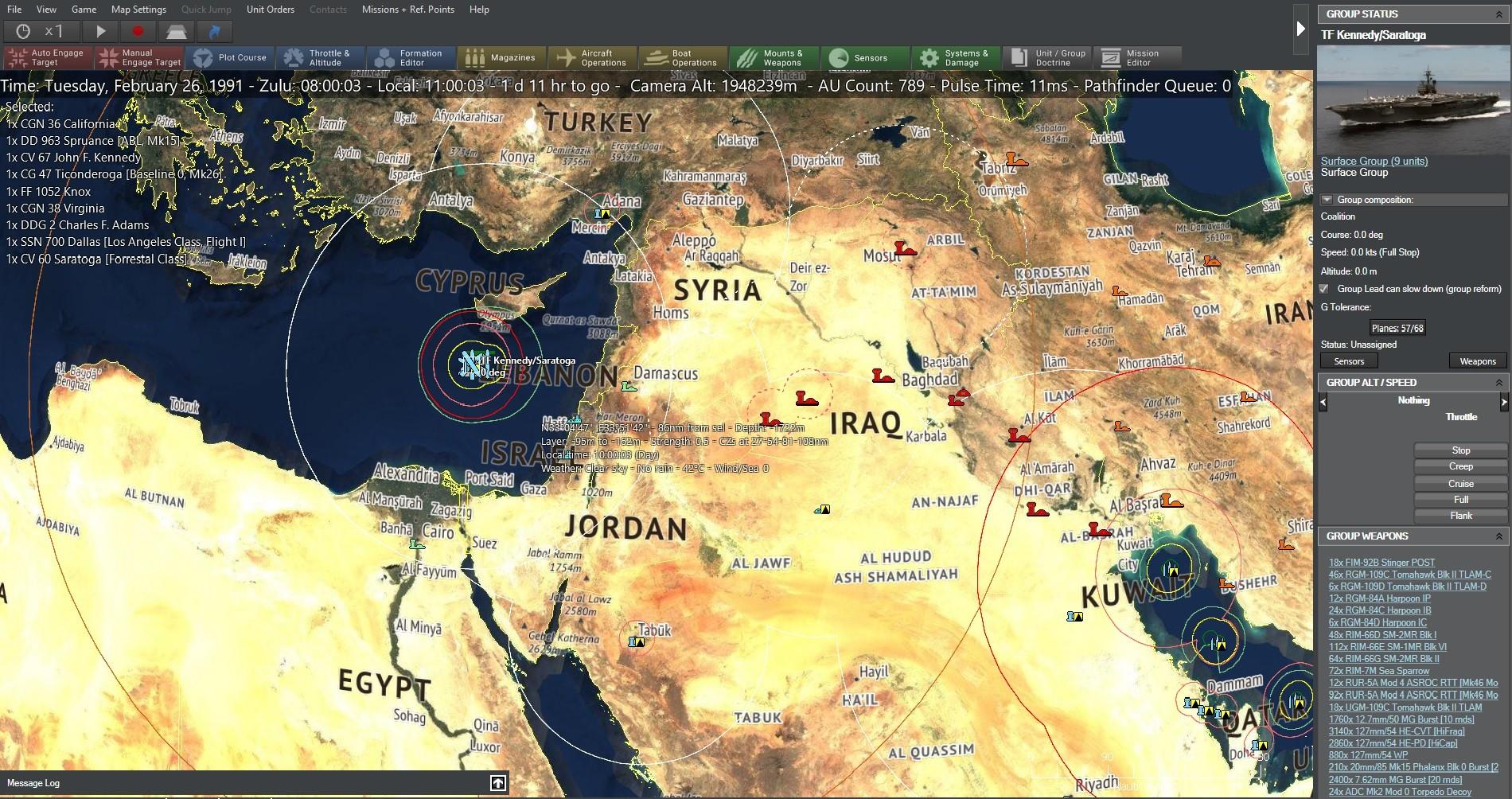Collapse the GROUP ALT / SPEED panel
1512x799 pixels.
click(1498, 382)
